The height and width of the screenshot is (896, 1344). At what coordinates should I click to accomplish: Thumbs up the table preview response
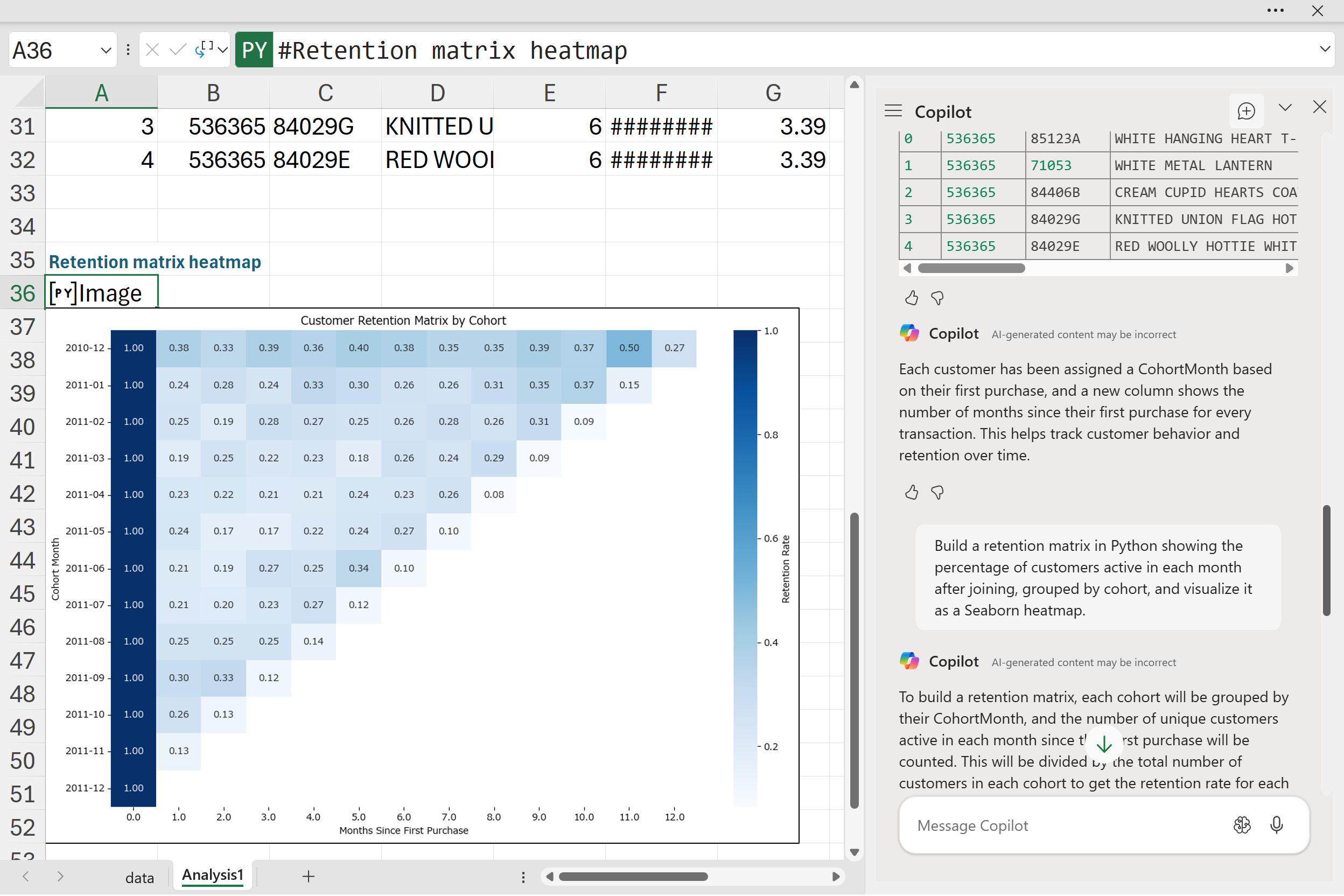click(912, 298)
